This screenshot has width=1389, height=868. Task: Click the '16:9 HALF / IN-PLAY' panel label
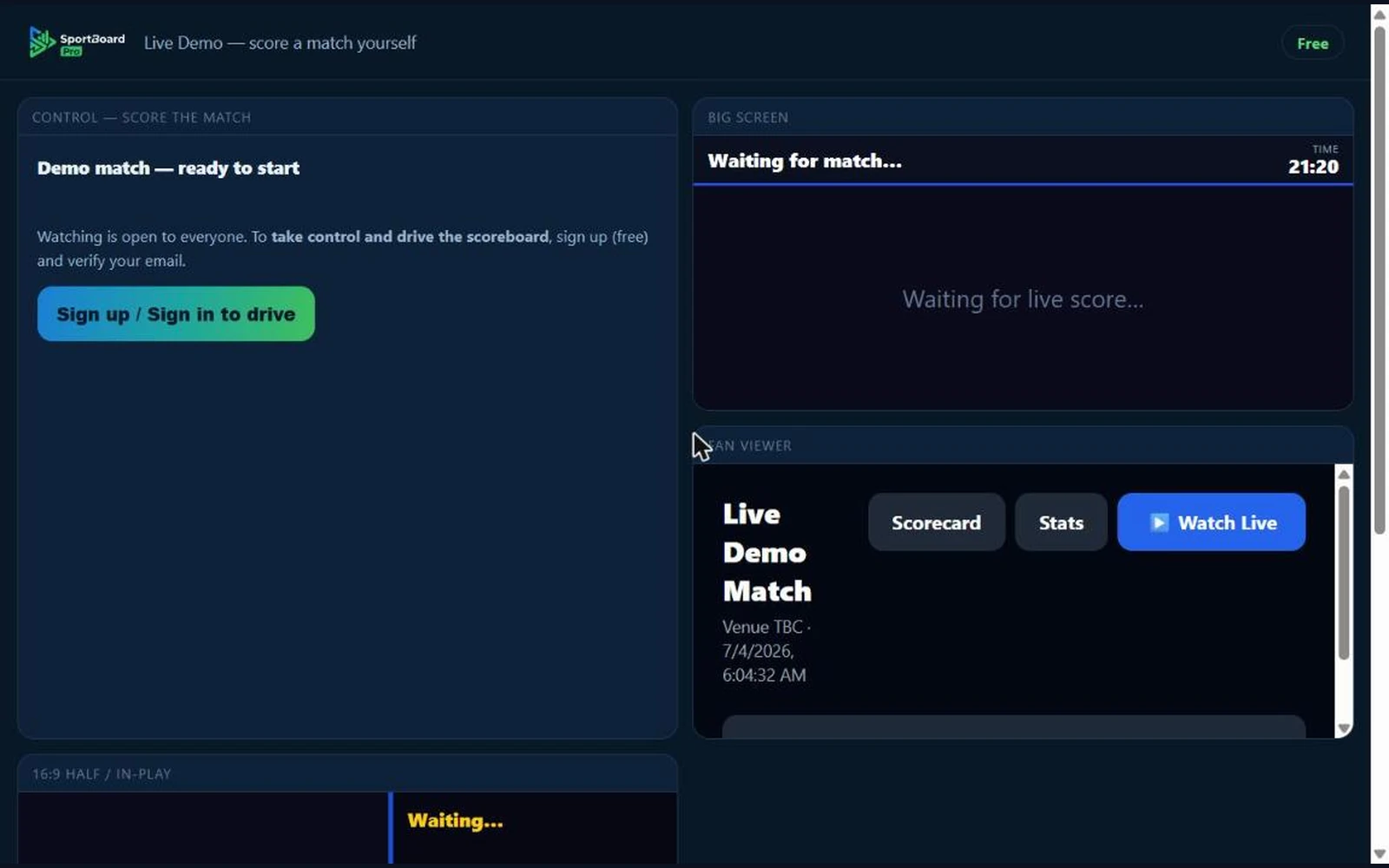[102, 774]
